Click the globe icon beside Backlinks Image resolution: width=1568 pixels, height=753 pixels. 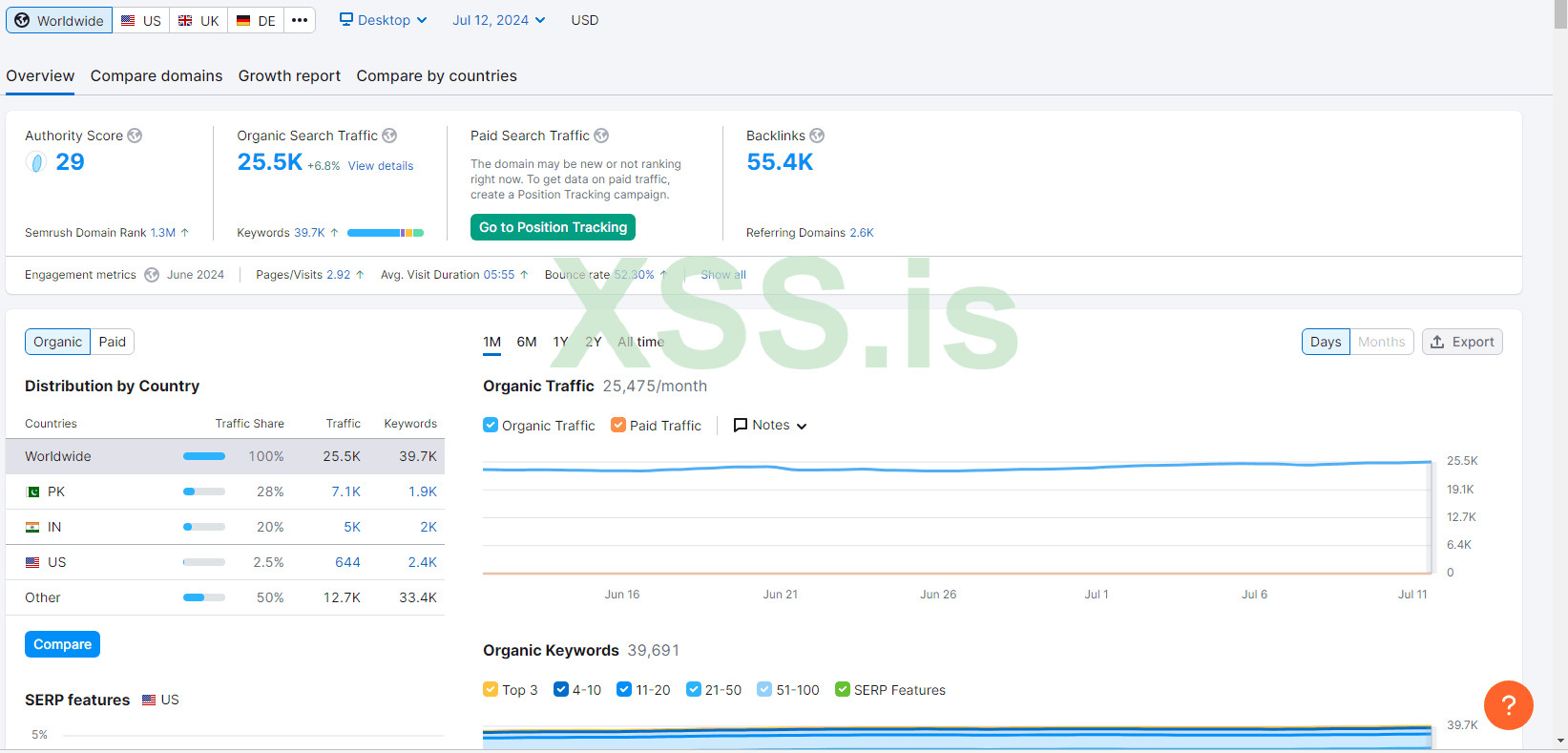[817, 136]
